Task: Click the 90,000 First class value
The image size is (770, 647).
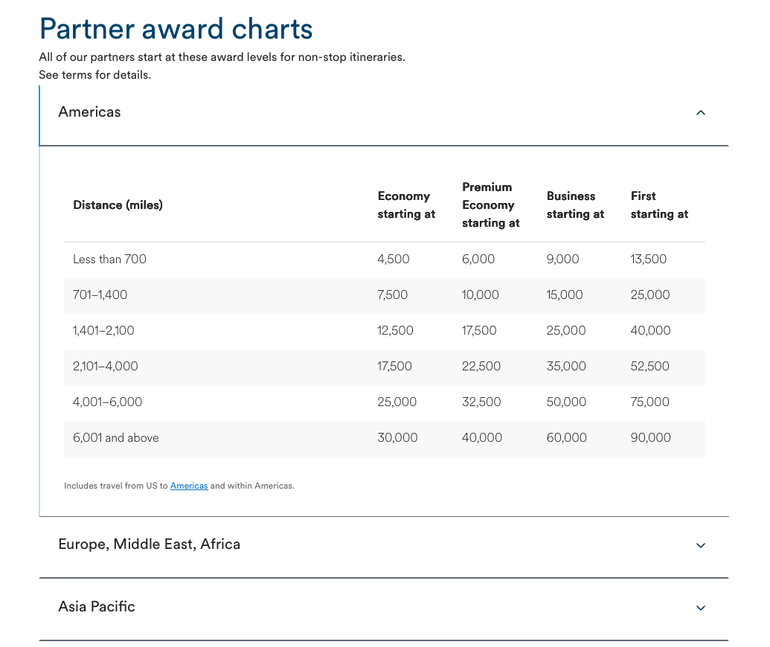Action: pos(651,438)
